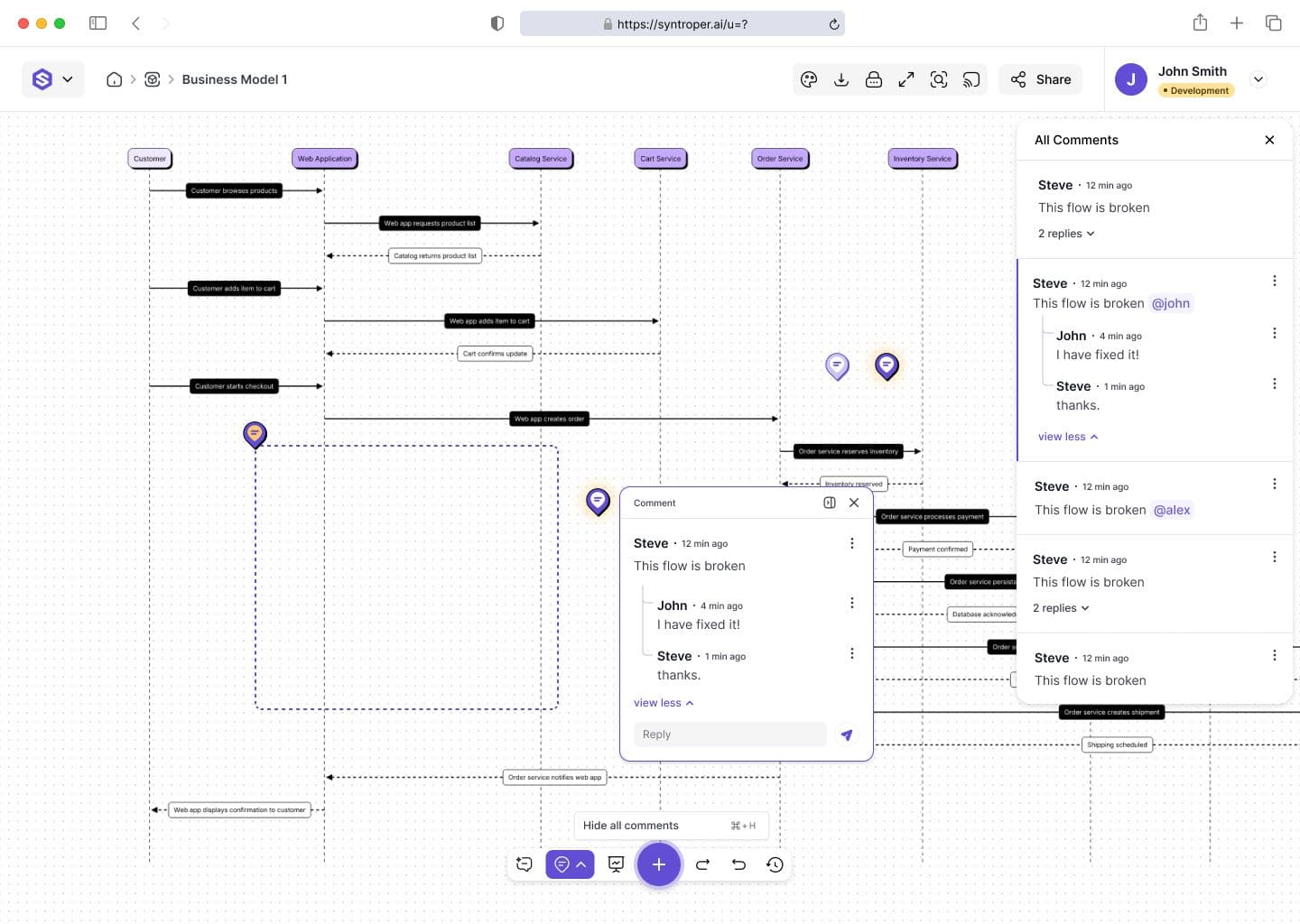
Task: Click the AI chat icon in bottom toolbar
Action: (525, 864)
